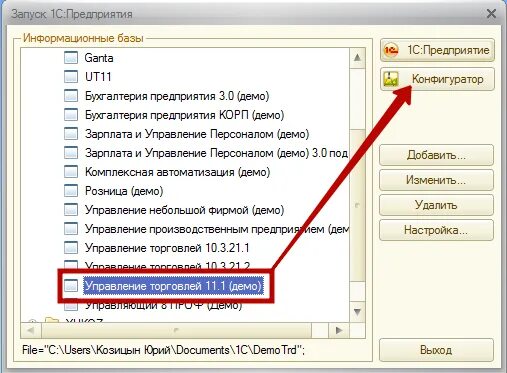Image resolution: width=507 pixels, height=373 pixels.
Task: Click Удалить to remove the database
Action: (436, 205)
